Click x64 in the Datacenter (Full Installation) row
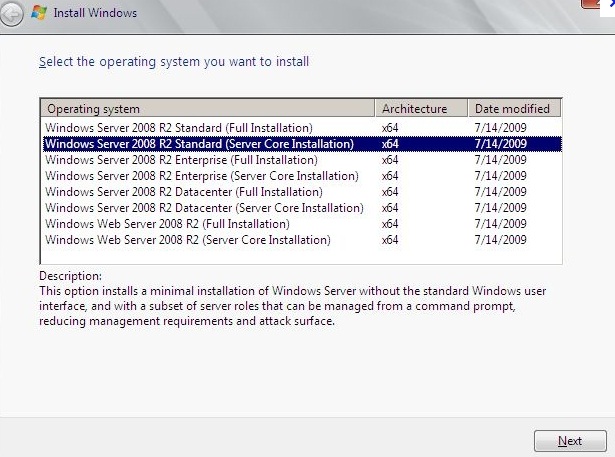 point(390,192)
